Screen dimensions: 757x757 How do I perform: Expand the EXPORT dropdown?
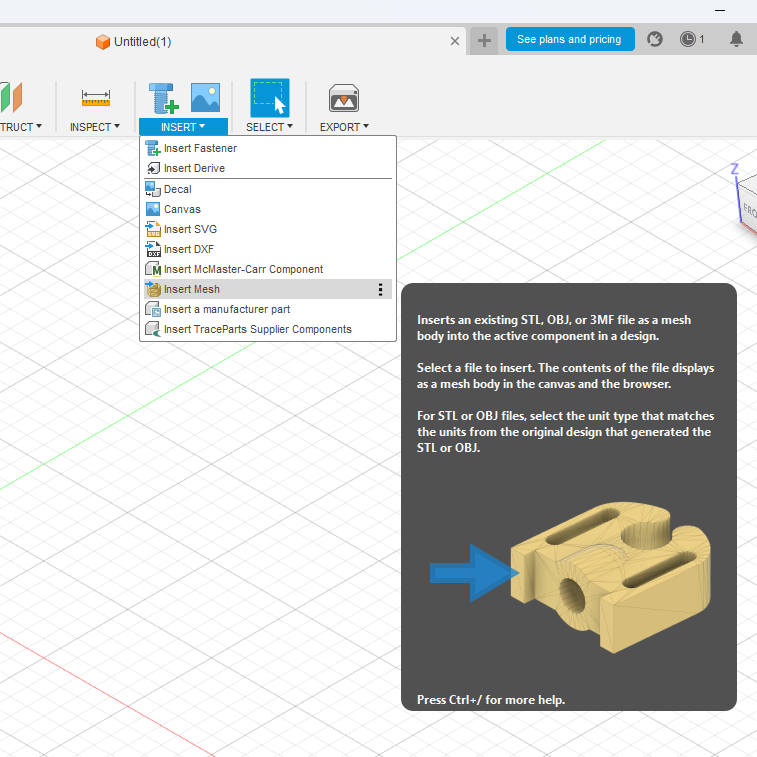(344, 127)
